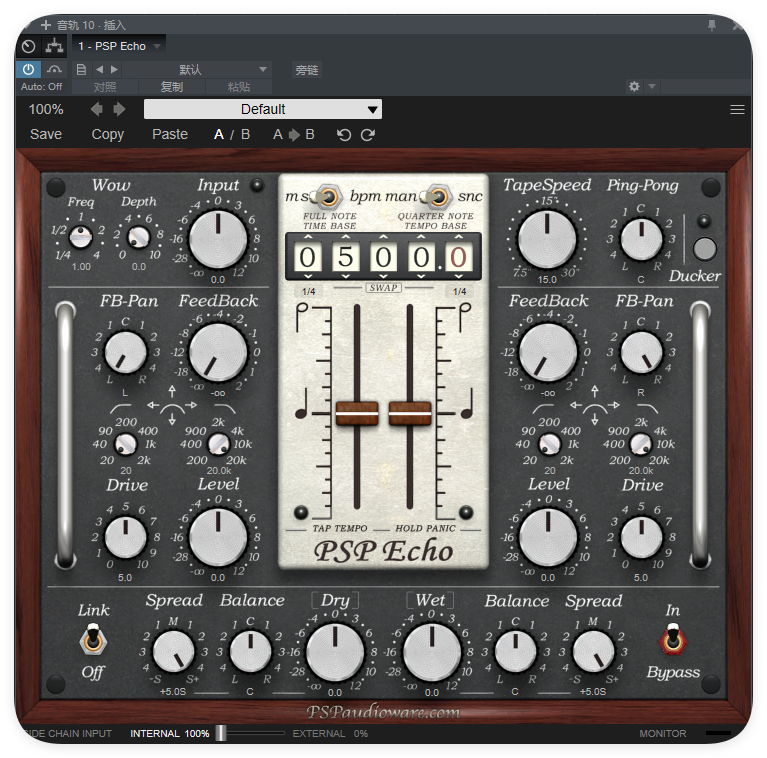Click the Wow Depth knob
This screenshot has width=767, height=758.
[139, 238]
